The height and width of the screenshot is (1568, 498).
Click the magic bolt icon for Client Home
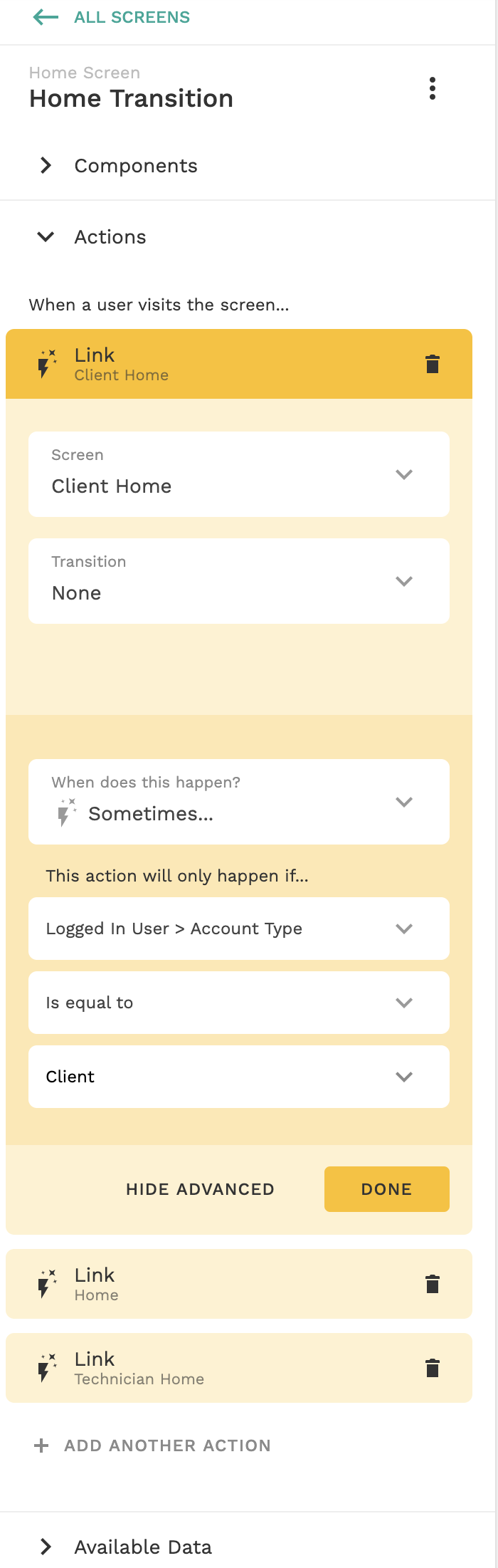(x=47, y=364)
